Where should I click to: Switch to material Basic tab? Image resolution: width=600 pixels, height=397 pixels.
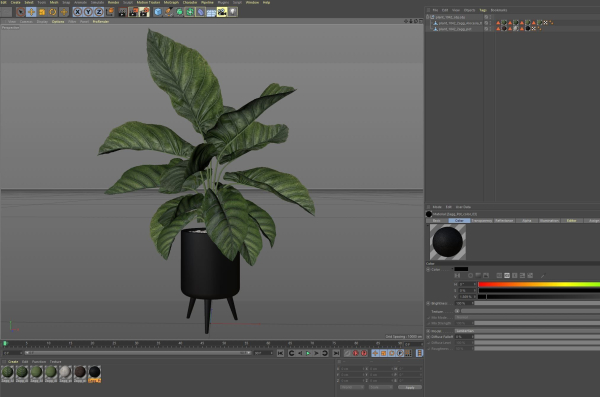tap(436, 221)
